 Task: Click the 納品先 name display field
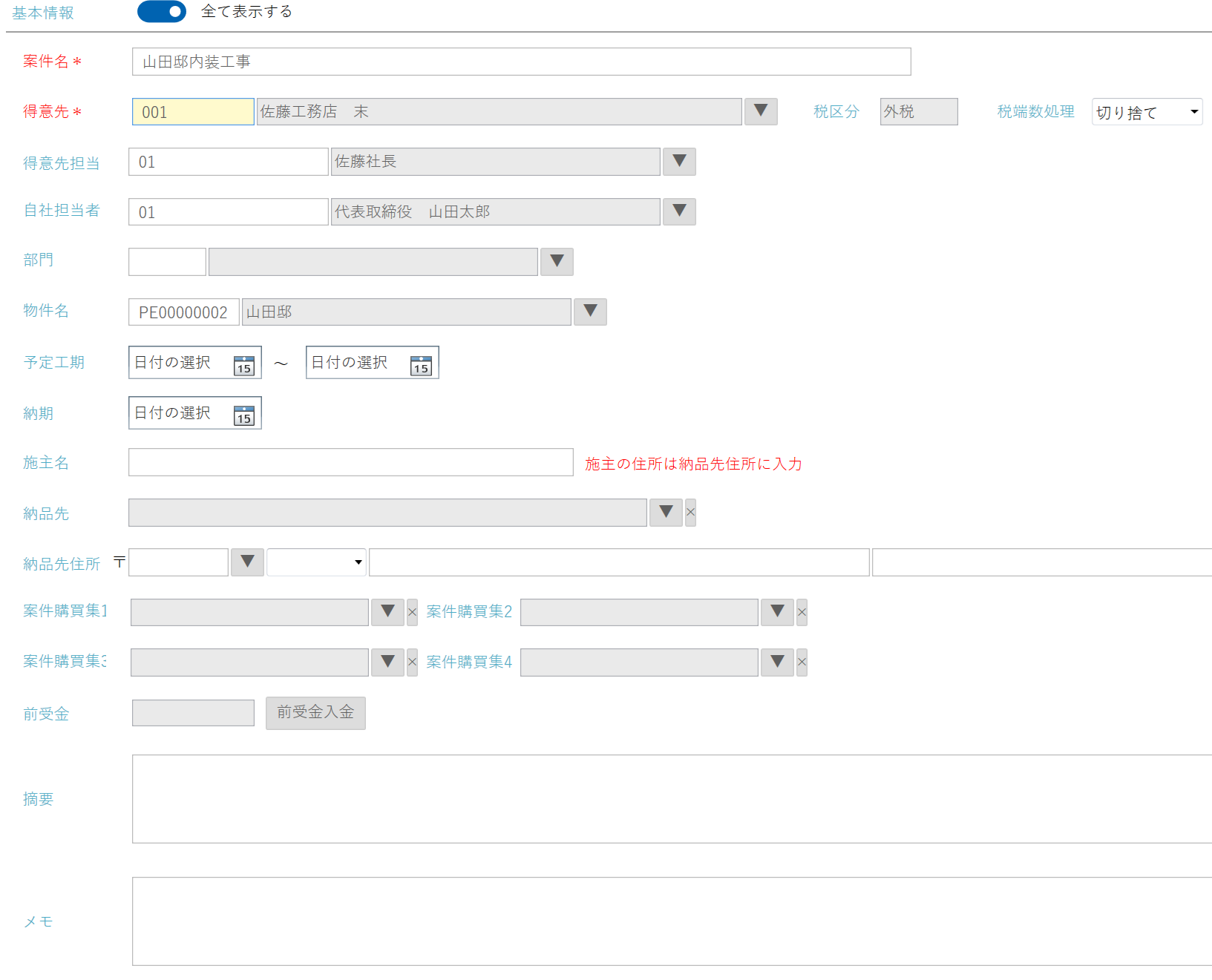tap(387, 513)
